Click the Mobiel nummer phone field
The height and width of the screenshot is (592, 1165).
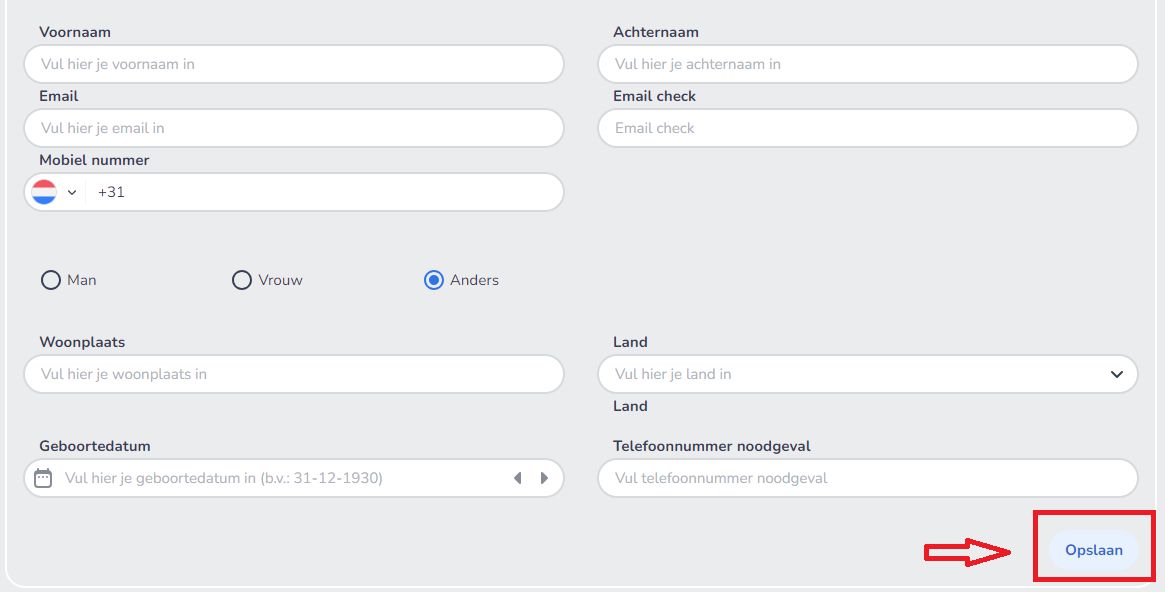click(320, 192)
